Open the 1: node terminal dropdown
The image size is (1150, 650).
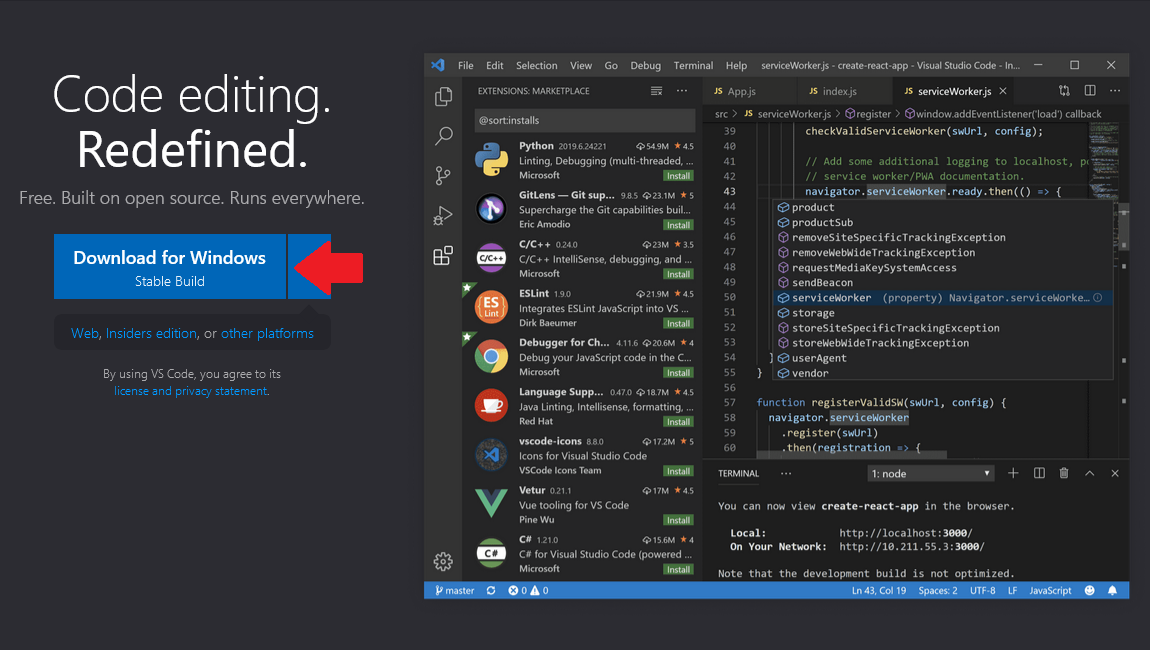[930, 472]
